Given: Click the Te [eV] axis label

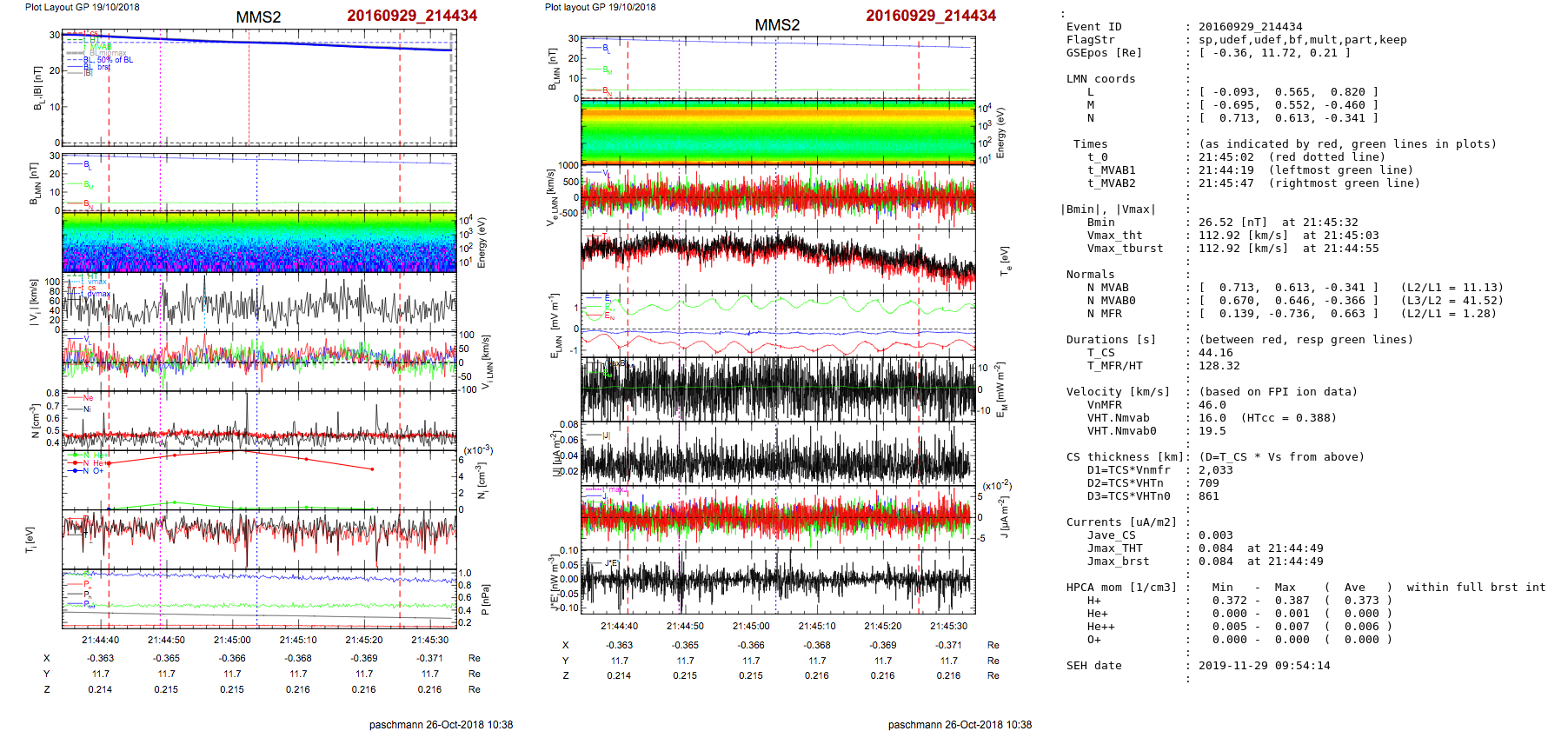Looking at the screenshot, I should click(x=1006, y=260).
